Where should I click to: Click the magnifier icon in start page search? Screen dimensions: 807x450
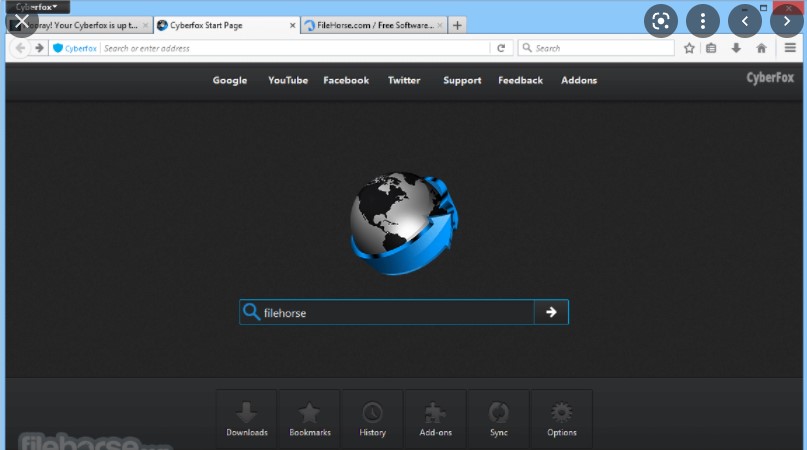pyautogui.click(x=251, y=312)
